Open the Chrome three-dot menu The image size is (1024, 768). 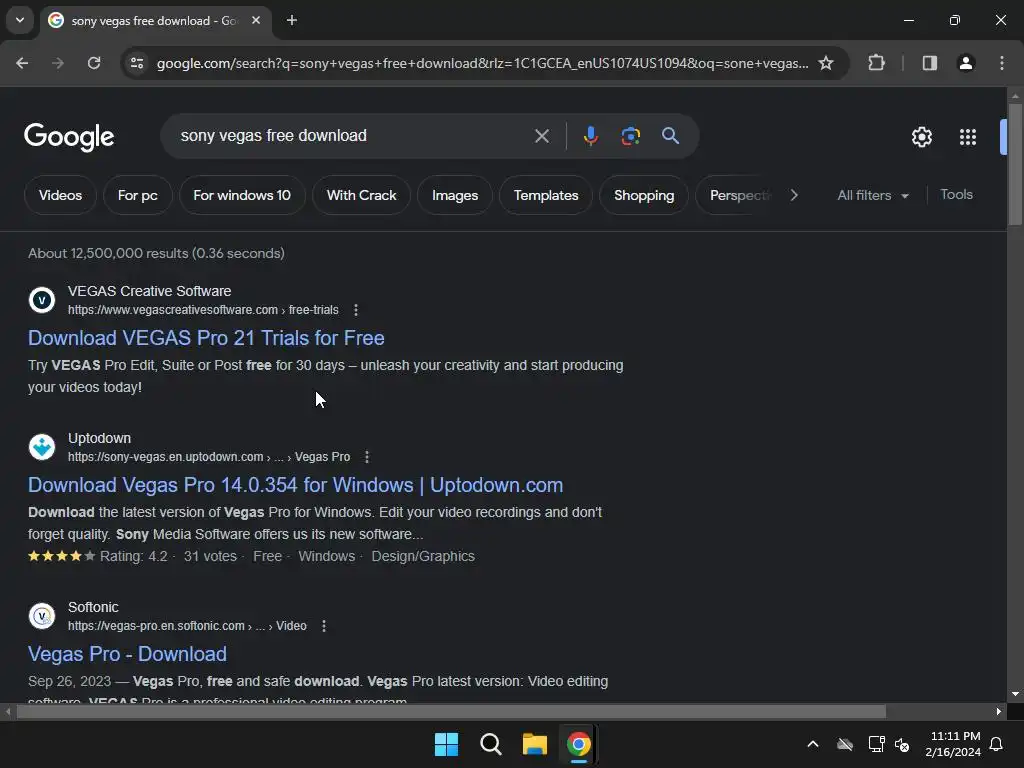(1002, 63)
